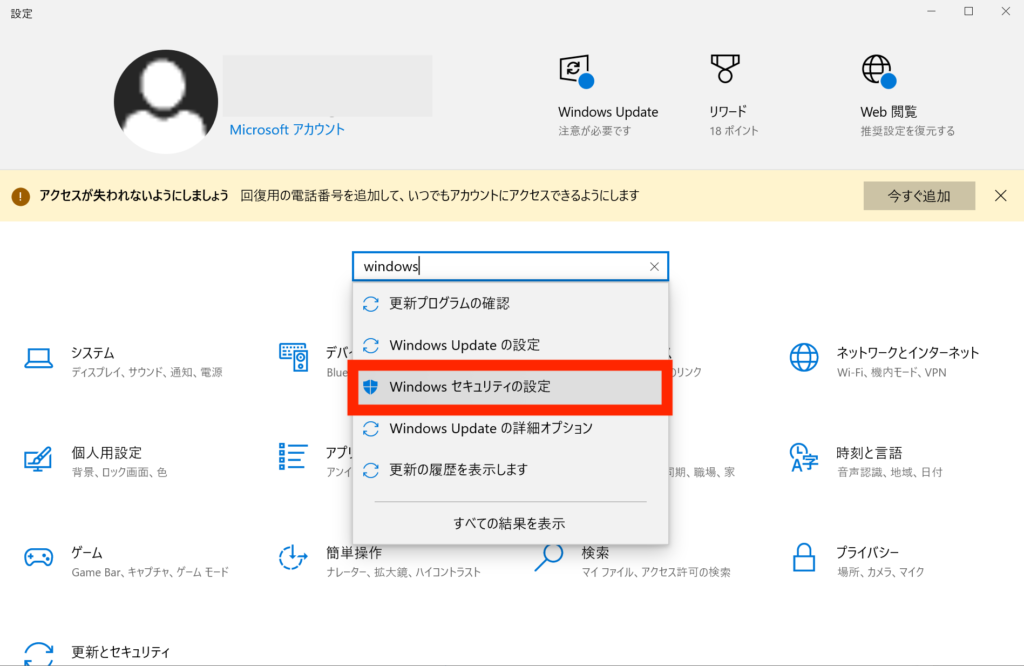Image resolution: width=1024 pixels, height=666 pixels.
Task: Click the 18 ポイント rewards text
Action: point(734,131)
